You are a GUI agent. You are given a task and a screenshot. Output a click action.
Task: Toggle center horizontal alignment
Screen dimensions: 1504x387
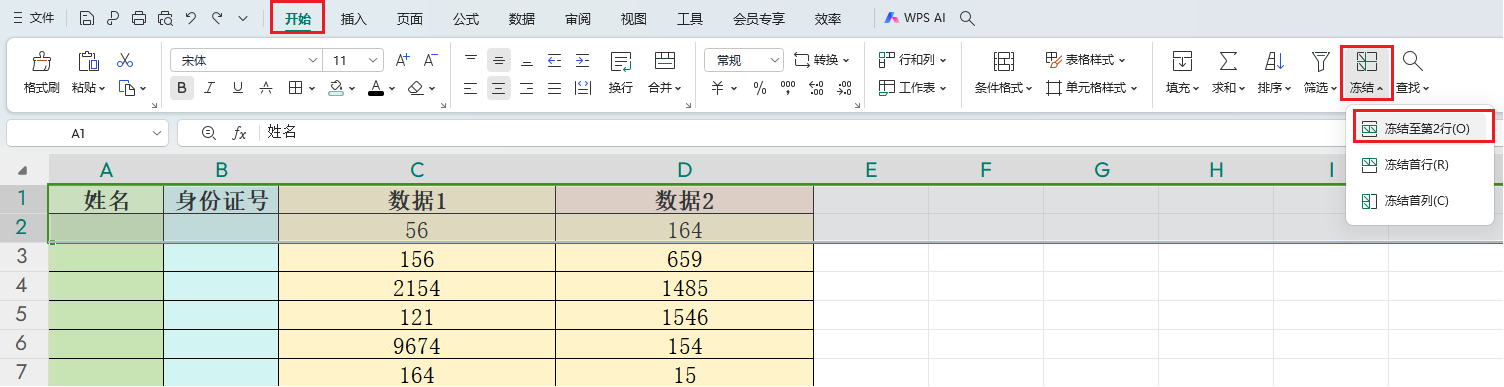click(x=499, y=88)
